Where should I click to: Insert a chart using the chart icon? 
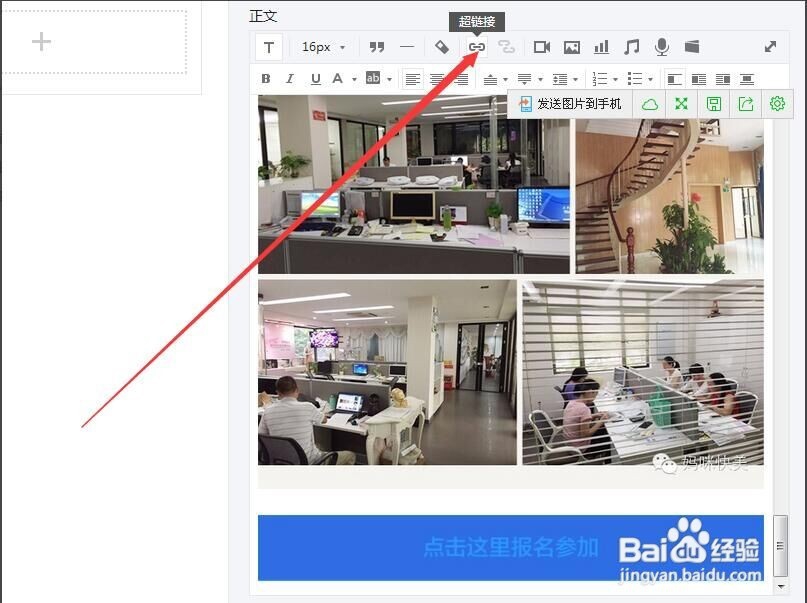click(602, 46)
